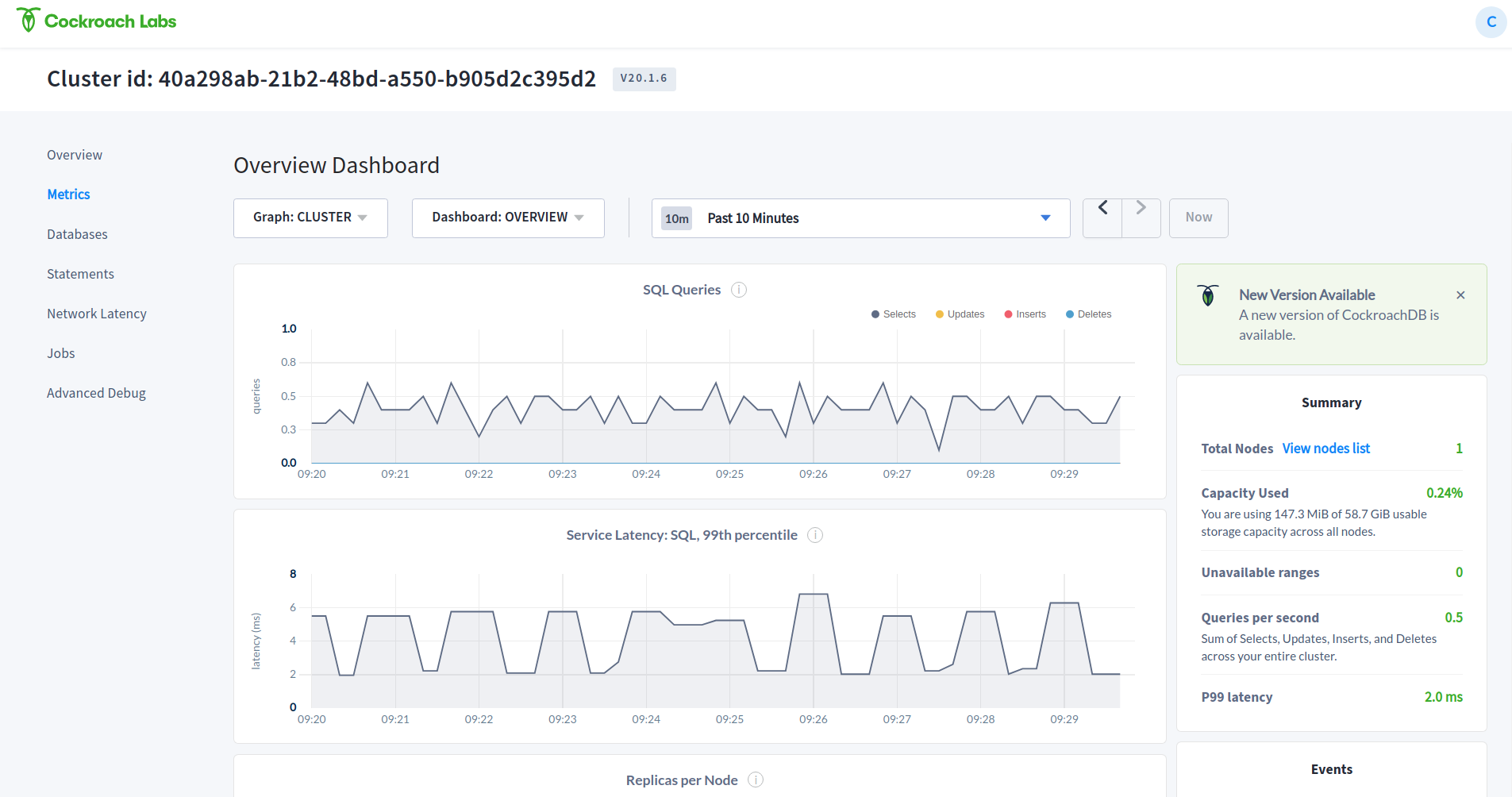Open the user avatar menu
Viewport: 1512px width, 797px height.
1491,21
